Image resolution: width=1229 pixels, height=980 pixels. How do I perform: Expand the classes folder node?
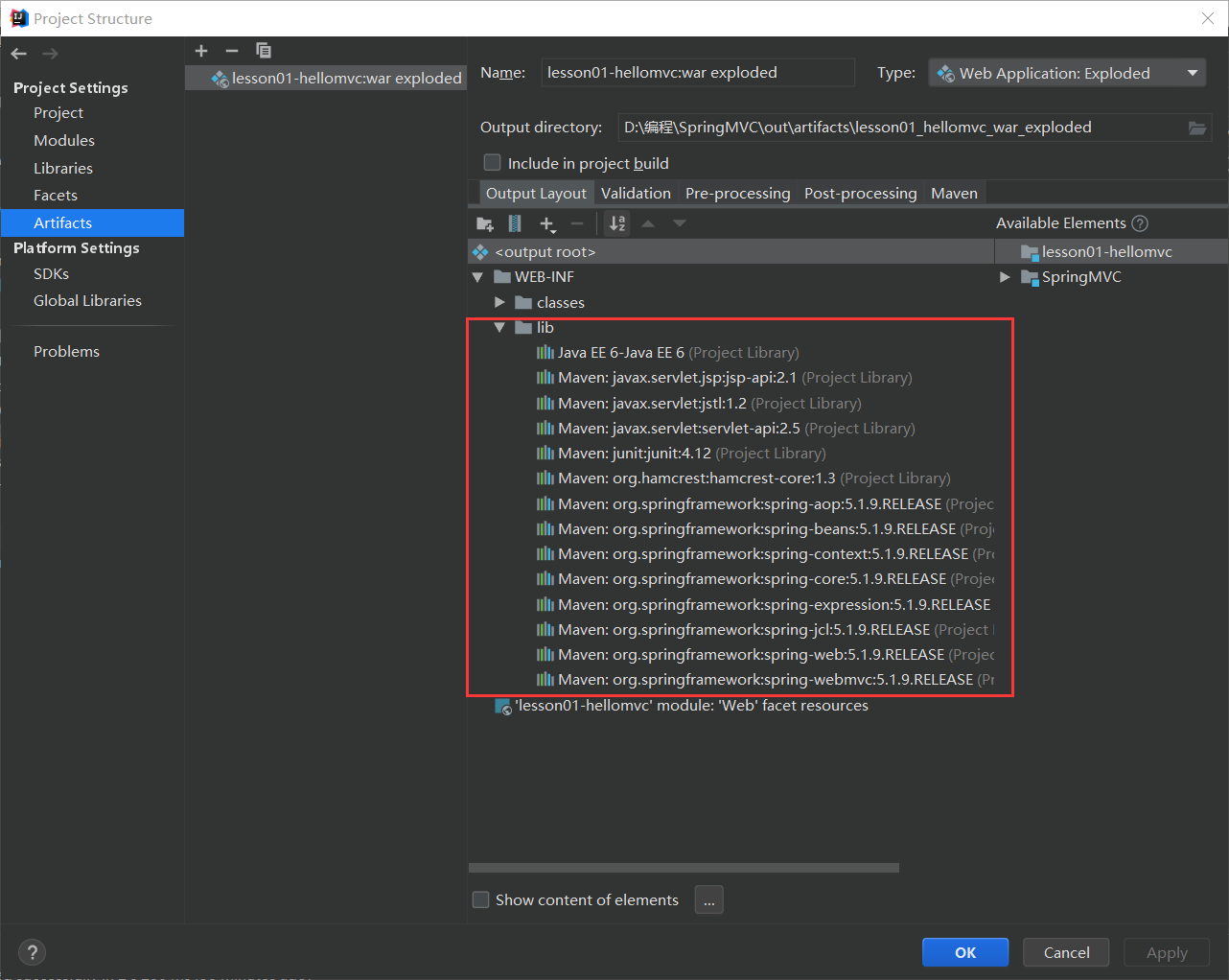click(x=499, y=303)
